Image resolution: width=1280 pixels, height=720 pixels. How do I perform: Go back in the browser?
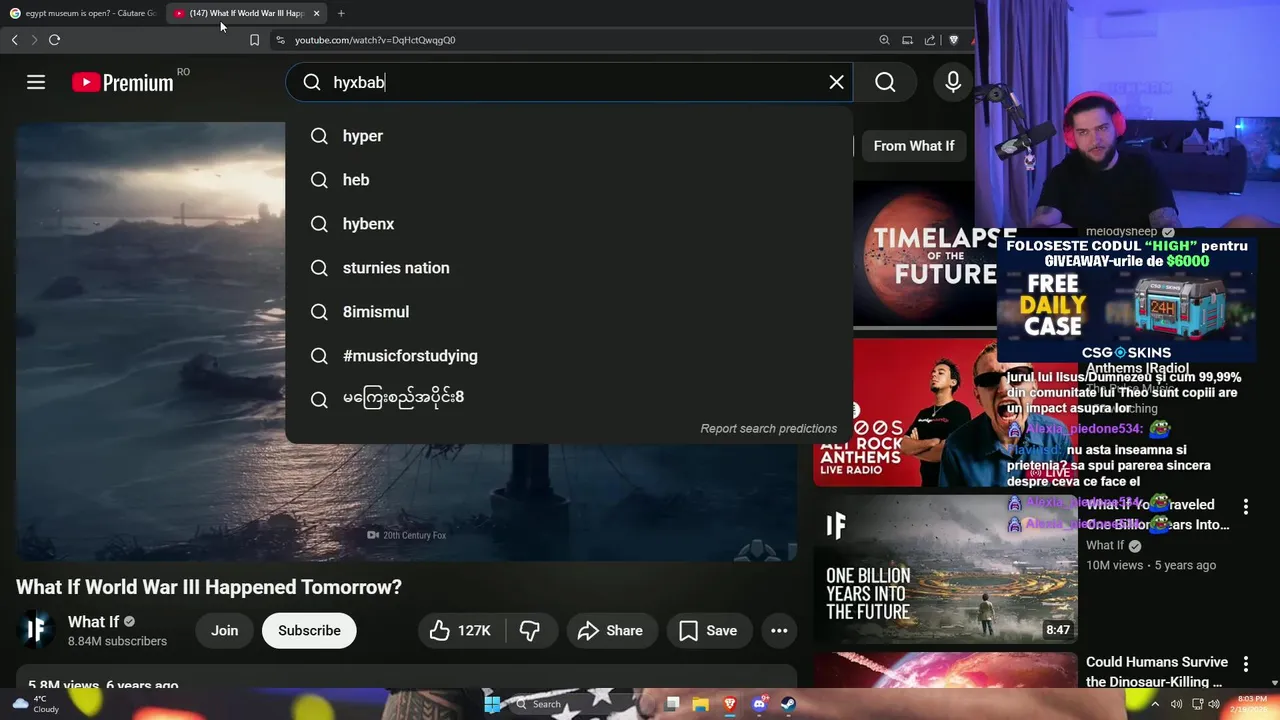click(x=14, y=40)
